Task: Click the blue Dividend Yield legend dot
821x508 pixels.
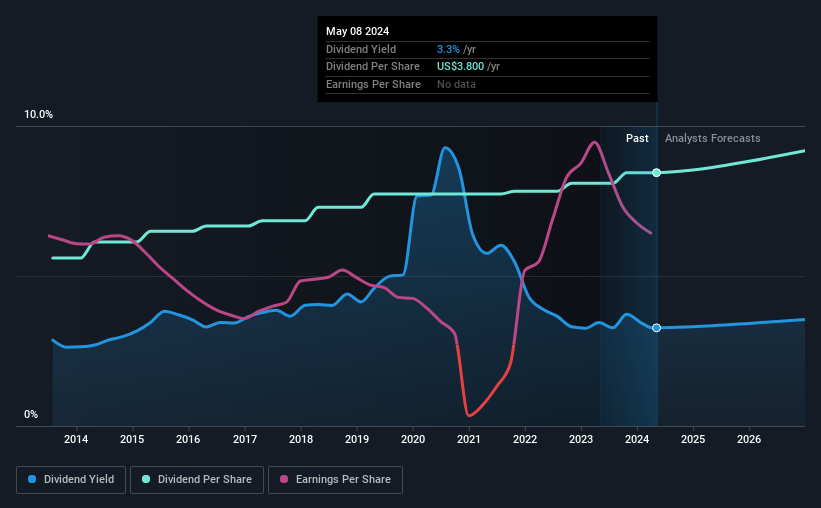Action: [x=32, y=479]
